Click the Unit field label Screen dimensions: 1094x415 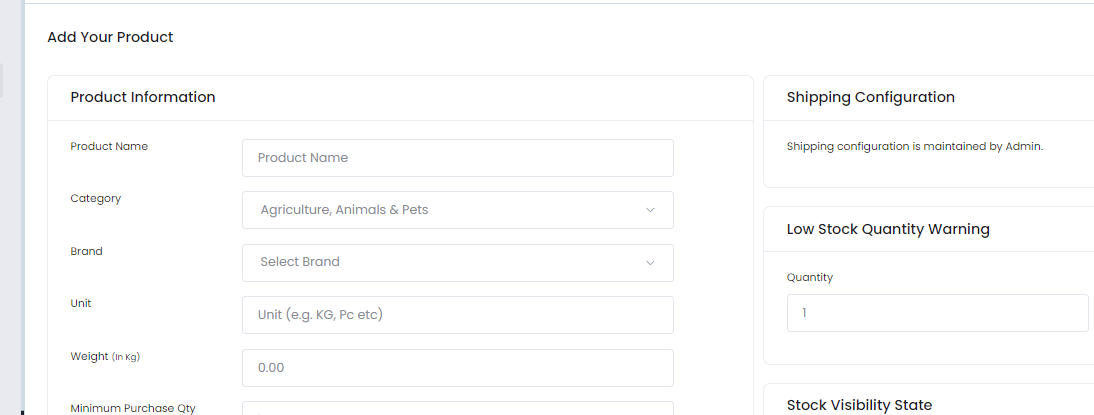tap(81, 303)
